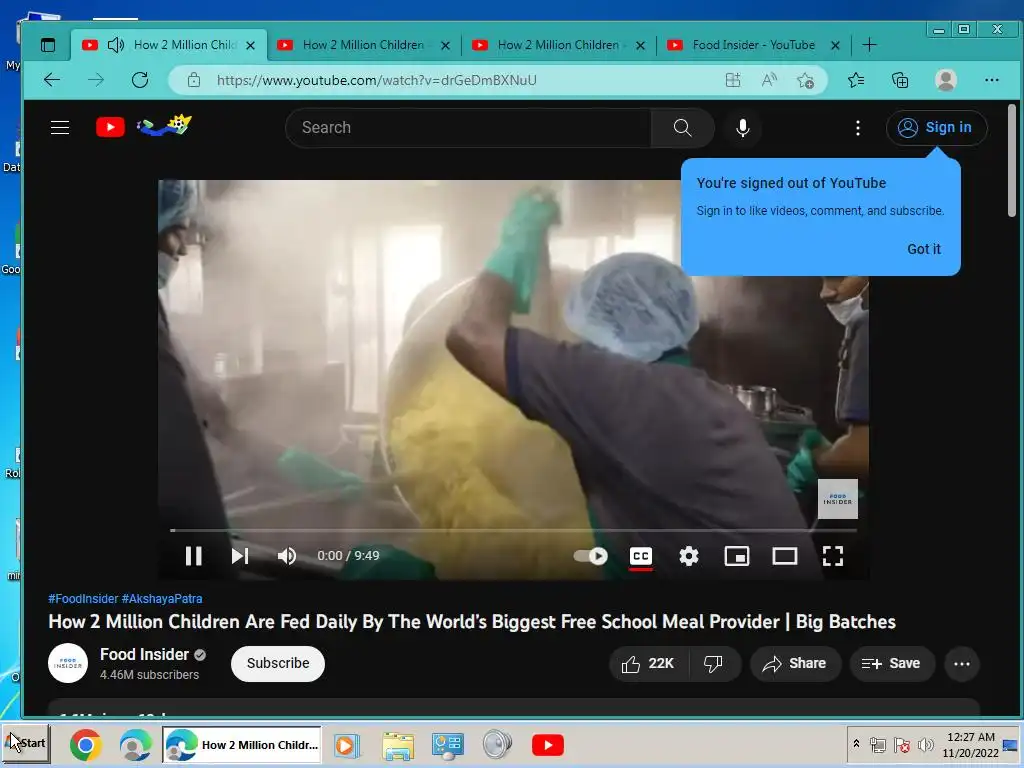
Task: Open the Windows Start menu
Action: pyautogui.click(x=26, y=743)
